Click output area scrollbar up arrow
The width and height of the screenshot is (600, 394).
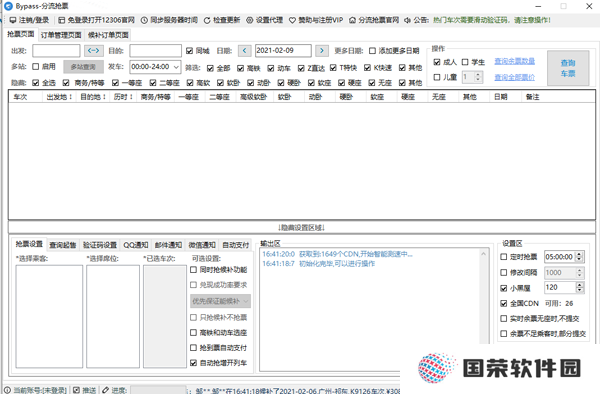pyautogui.click(x=483, y=254)
